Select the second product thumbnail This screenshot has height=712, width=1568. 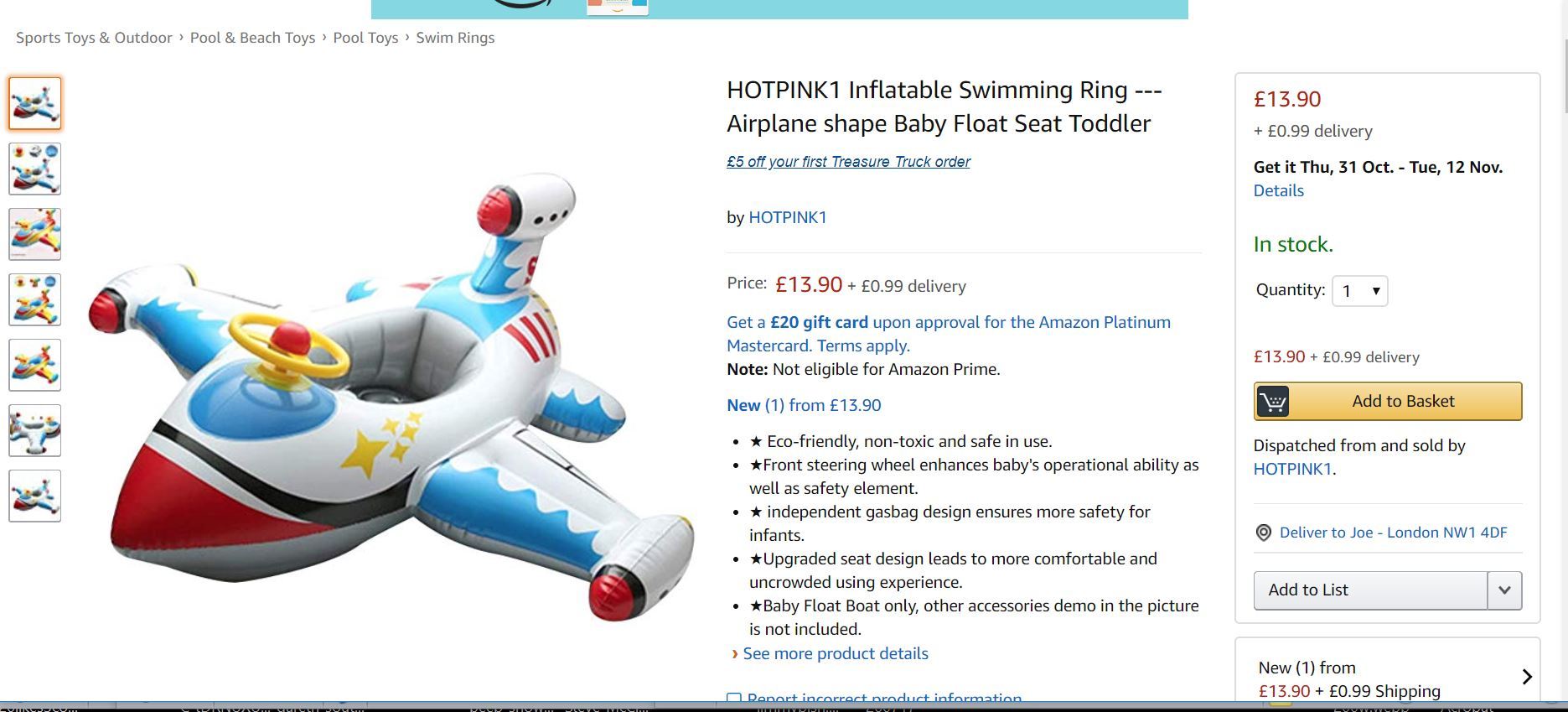(x=35, y=169)
